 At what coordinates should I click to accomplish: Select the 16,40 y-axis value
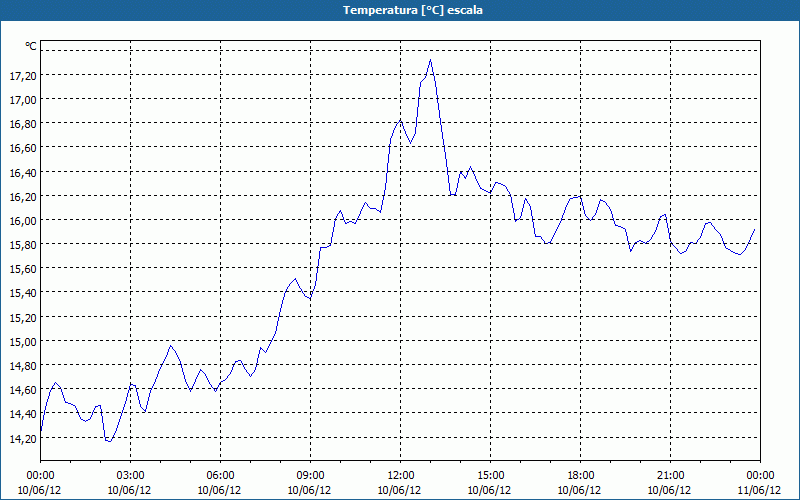coord(23,172)
